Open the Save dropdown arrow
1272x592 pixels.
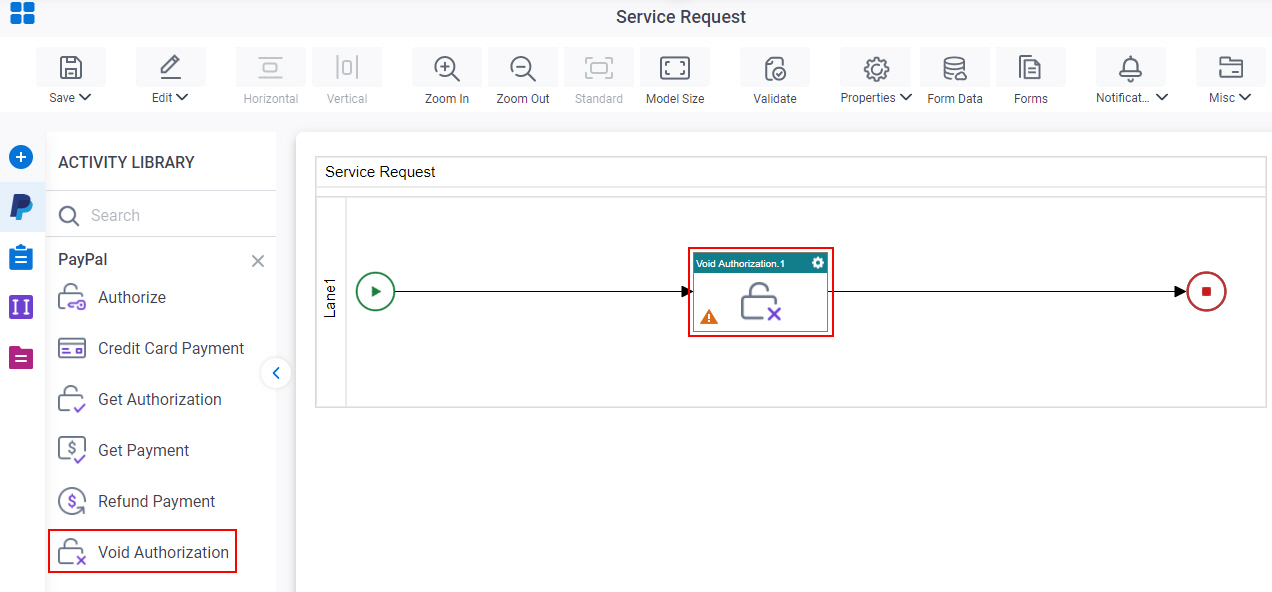(85, 98)
